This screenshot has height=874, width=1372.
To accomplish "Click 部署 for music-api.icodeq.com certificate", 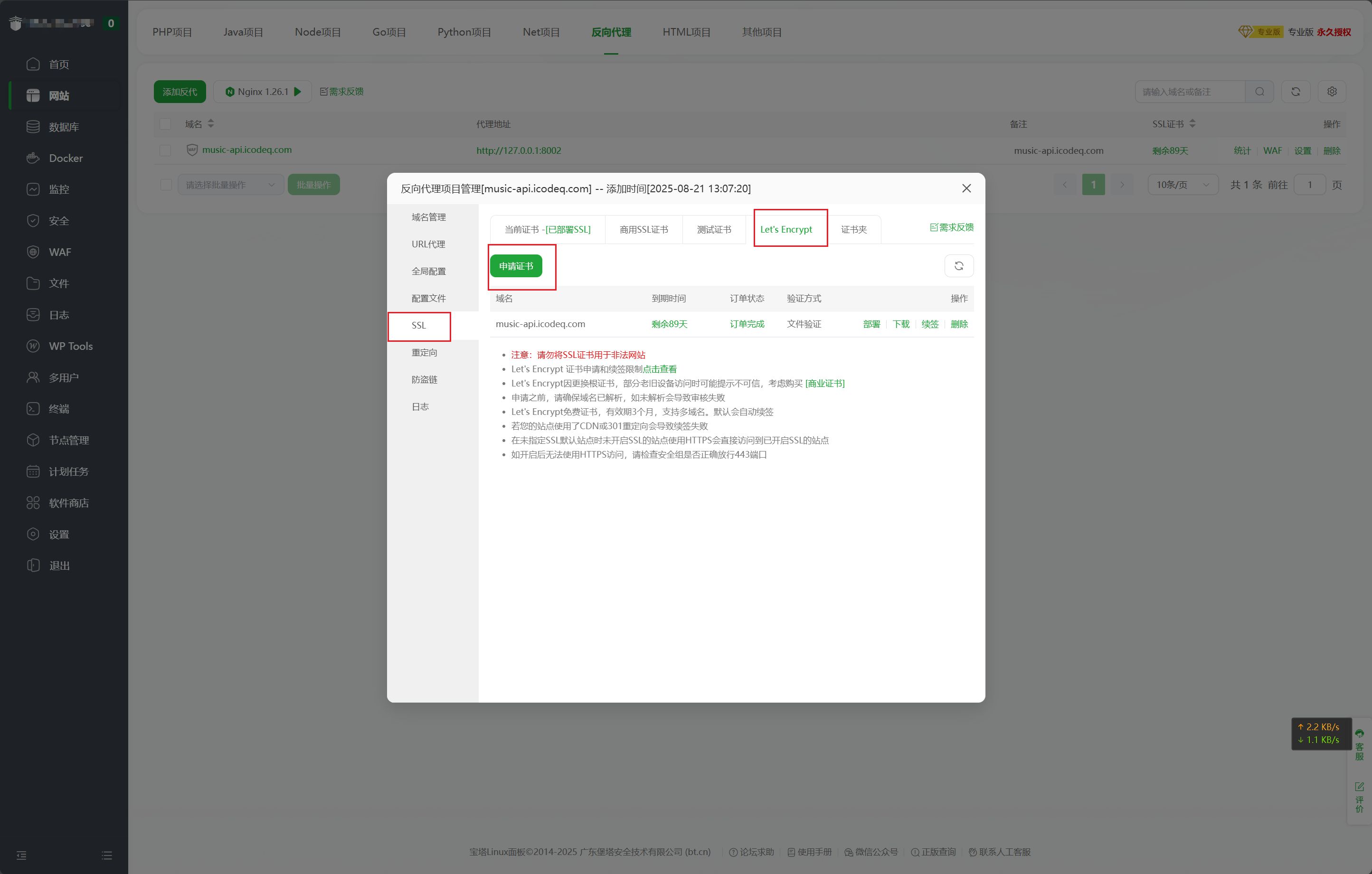I will click(872, 324).
